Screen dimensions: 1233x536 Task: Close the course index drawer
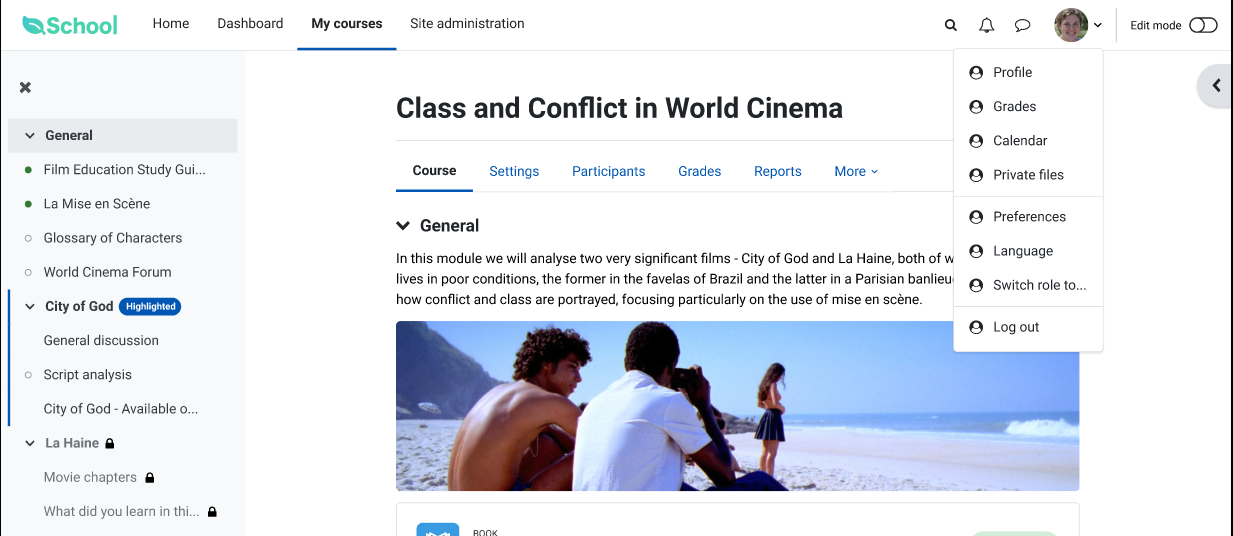[x=26, y=87]
